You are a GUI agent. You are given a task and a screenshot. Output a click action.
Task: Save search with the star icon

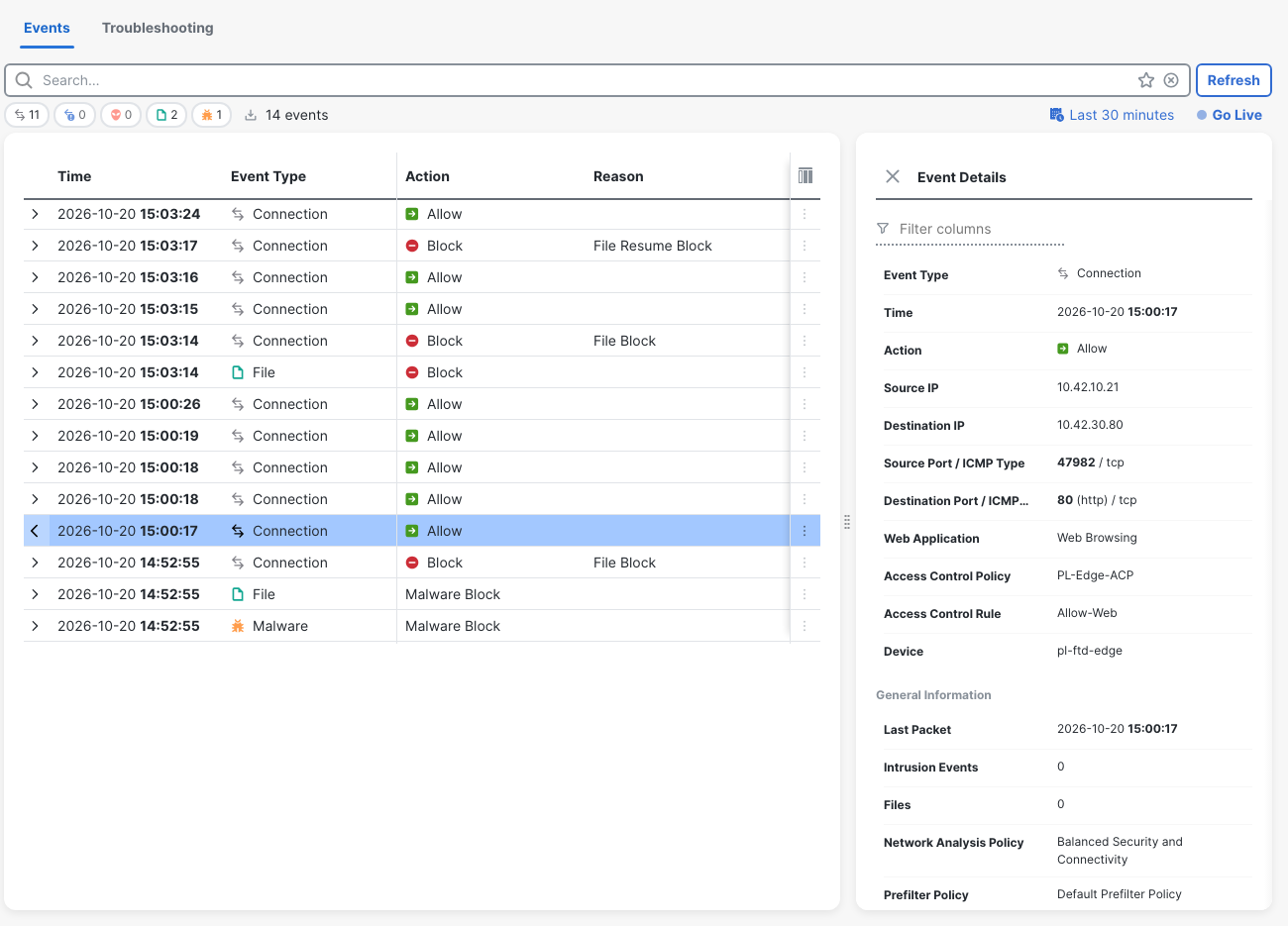pyautogui.click(x=1146, y=80)
